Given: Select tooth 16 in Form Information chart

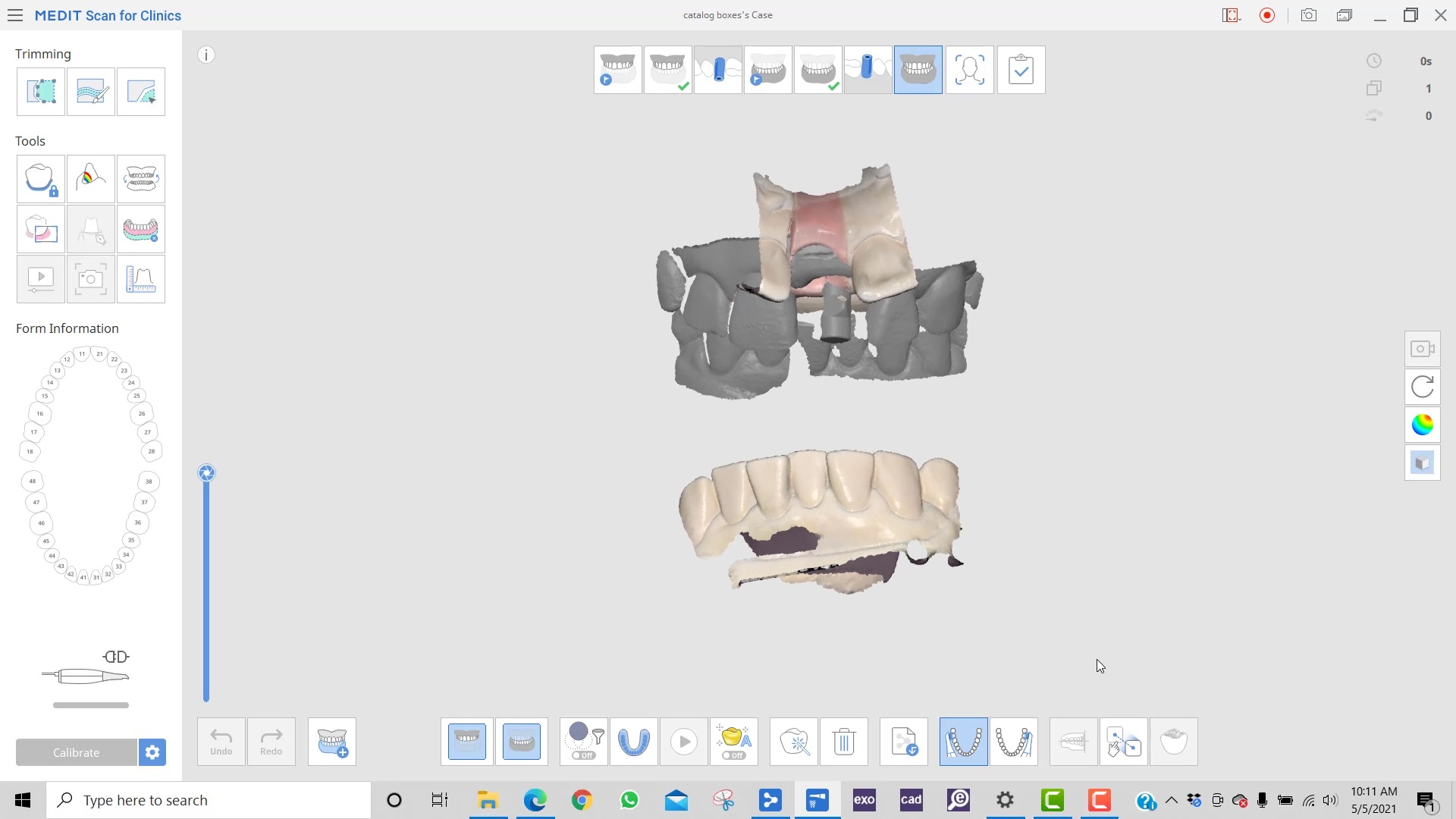Looking at the screenshot, I should [39, 413].
